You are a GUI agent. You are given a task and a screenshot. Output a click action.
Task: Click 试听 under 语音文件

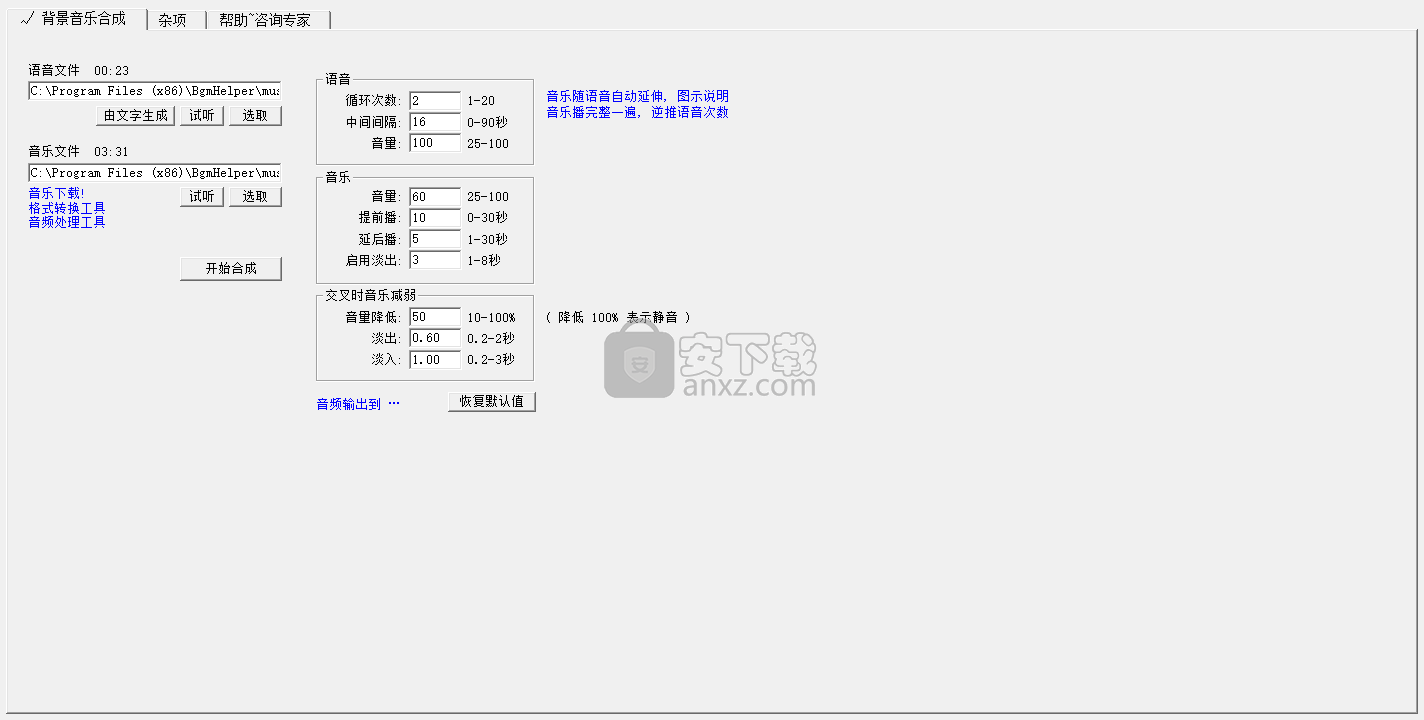(x=202, y=116)
